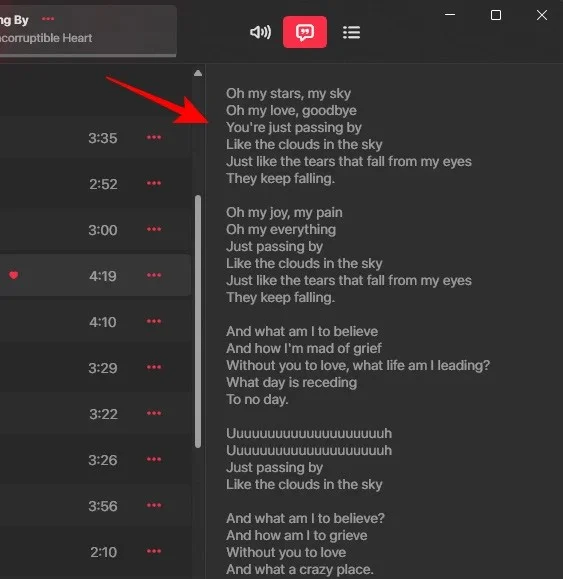The width and height of the screenshot is (563, 579).
Task: Select the track with duration 3:00
Action: coord(95,230)
